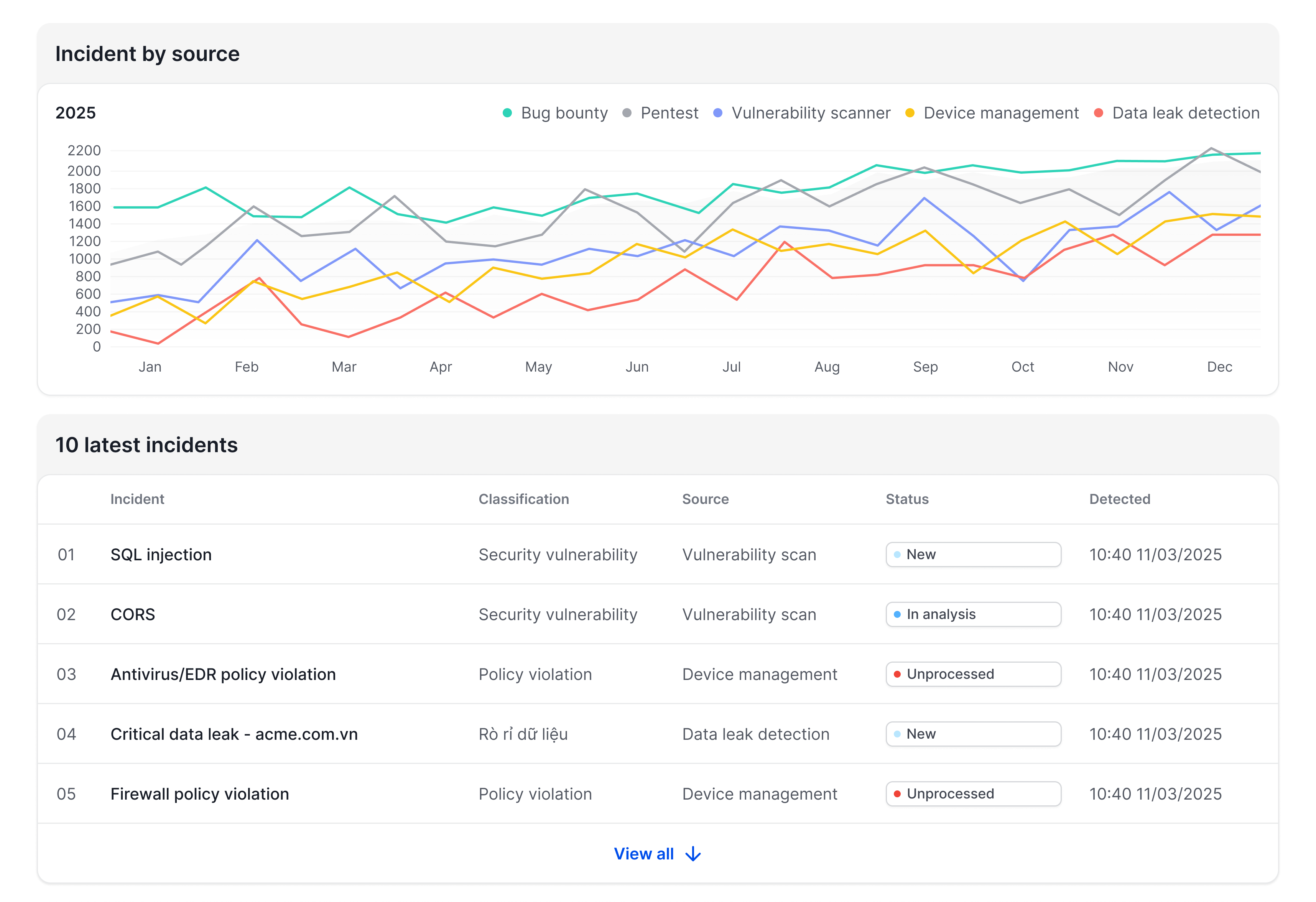Click the Incident column header

[x=137, y=499]
